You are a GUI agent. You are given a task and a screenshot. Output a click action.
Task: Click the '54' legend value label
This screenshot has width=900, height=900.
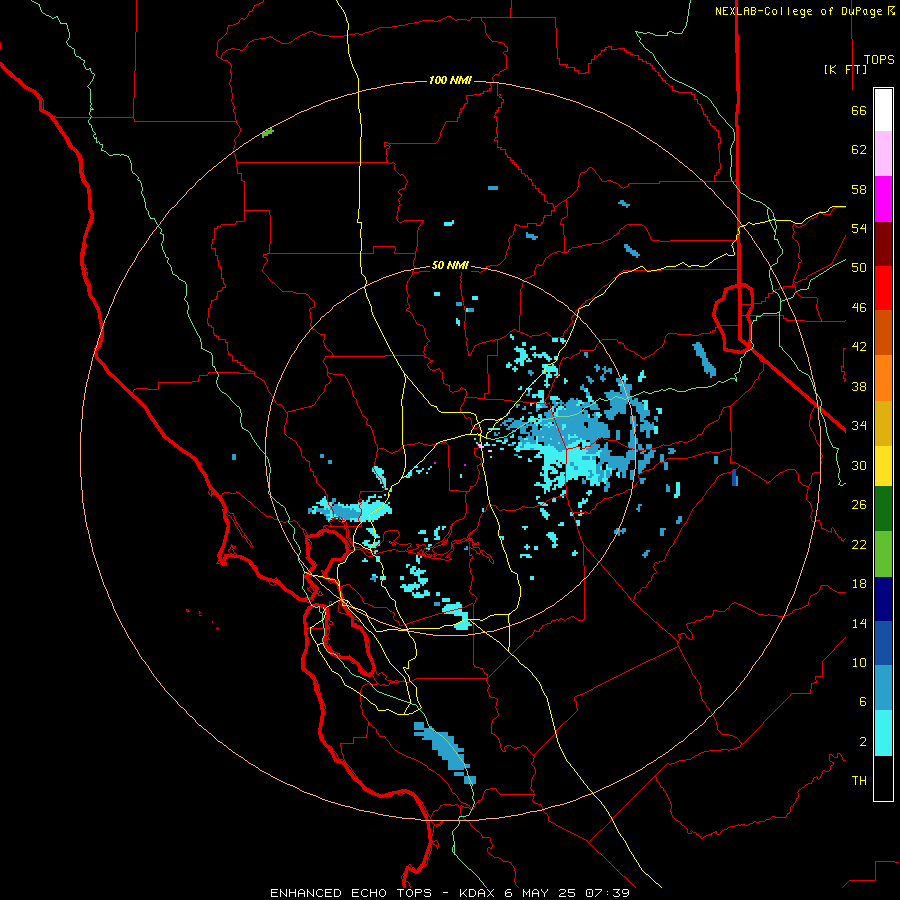point(859,228)
